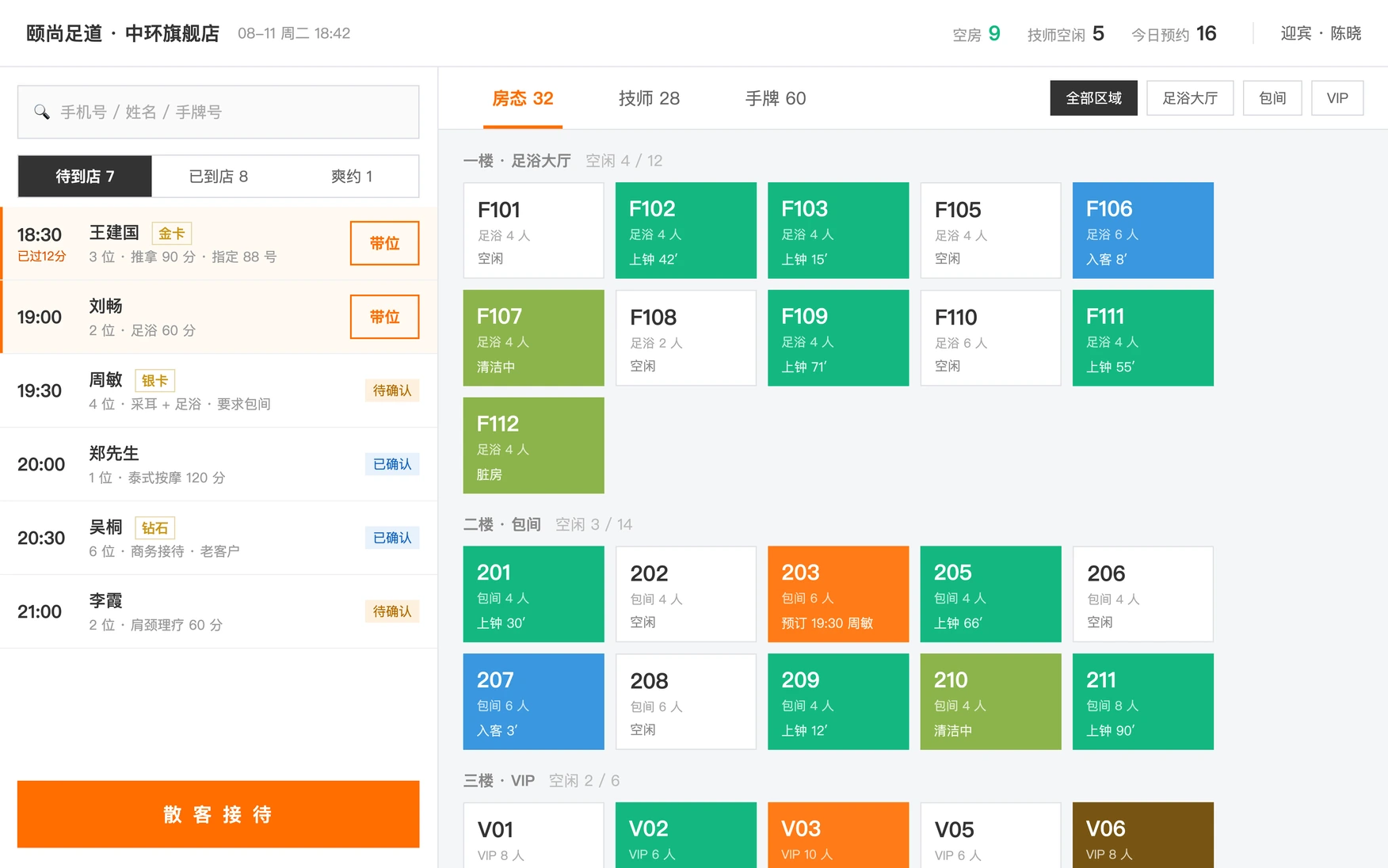Select idle room F110
Image resolution: width=1388 pixels, height=868 pixels.
pos(991,338)
